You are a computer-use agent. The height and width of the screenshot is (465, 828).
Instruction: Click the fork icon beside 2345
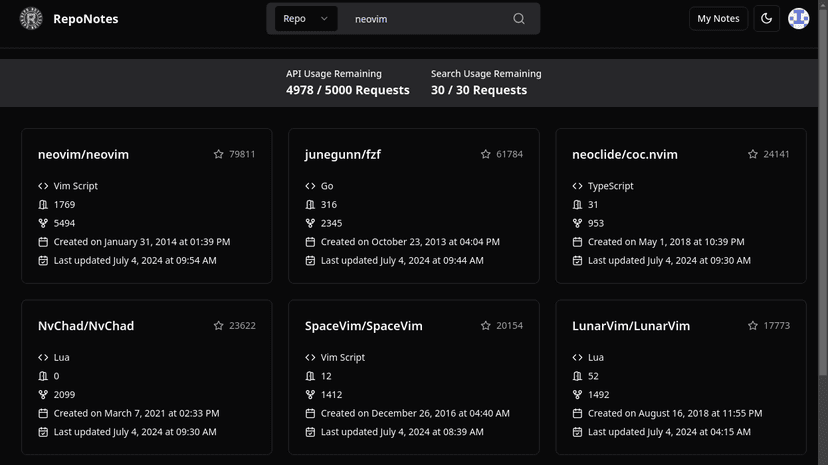point(310,223)
